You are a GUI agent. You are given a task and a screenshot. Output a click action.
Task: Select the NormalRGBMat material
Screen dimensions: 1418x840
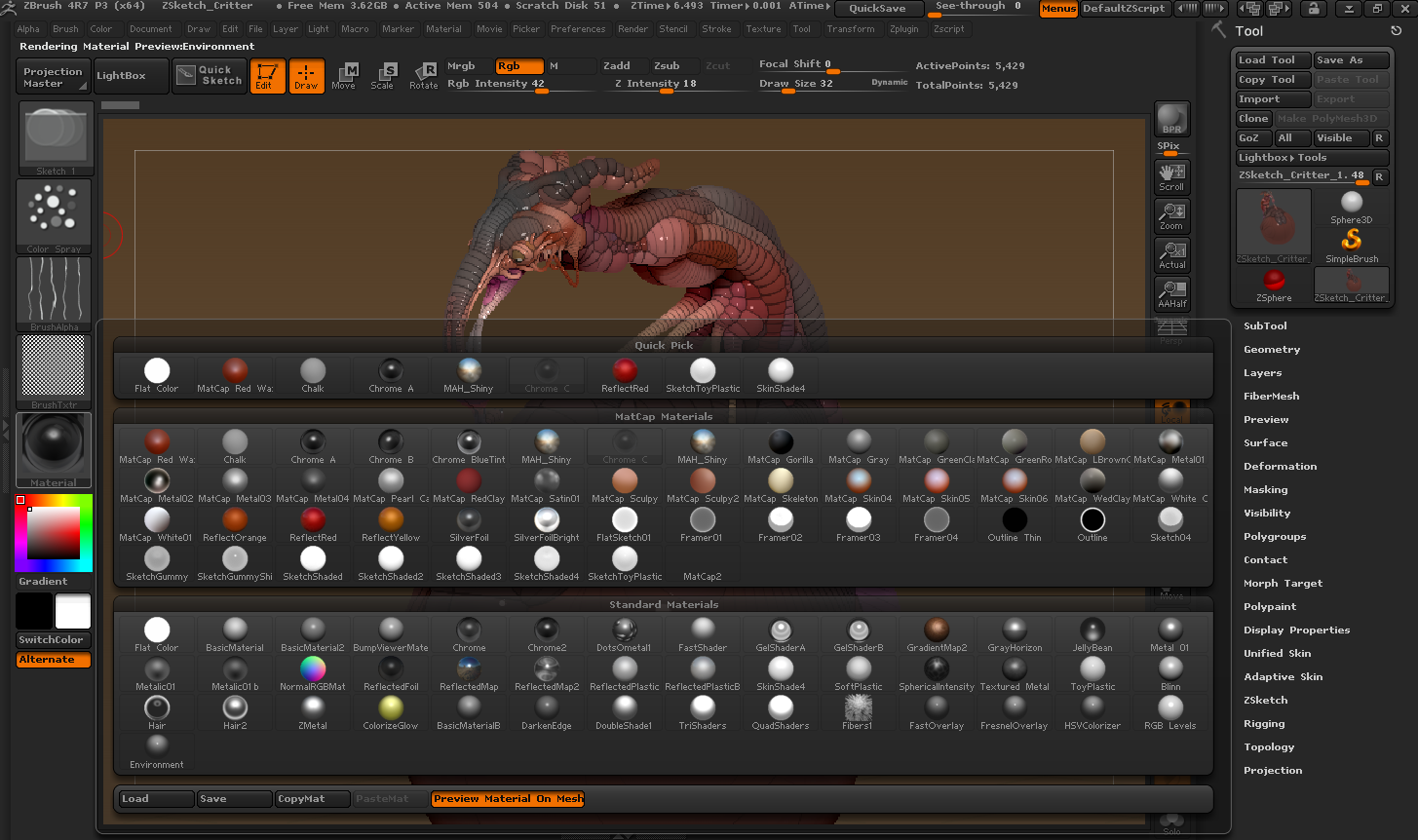tap(313, 674)
